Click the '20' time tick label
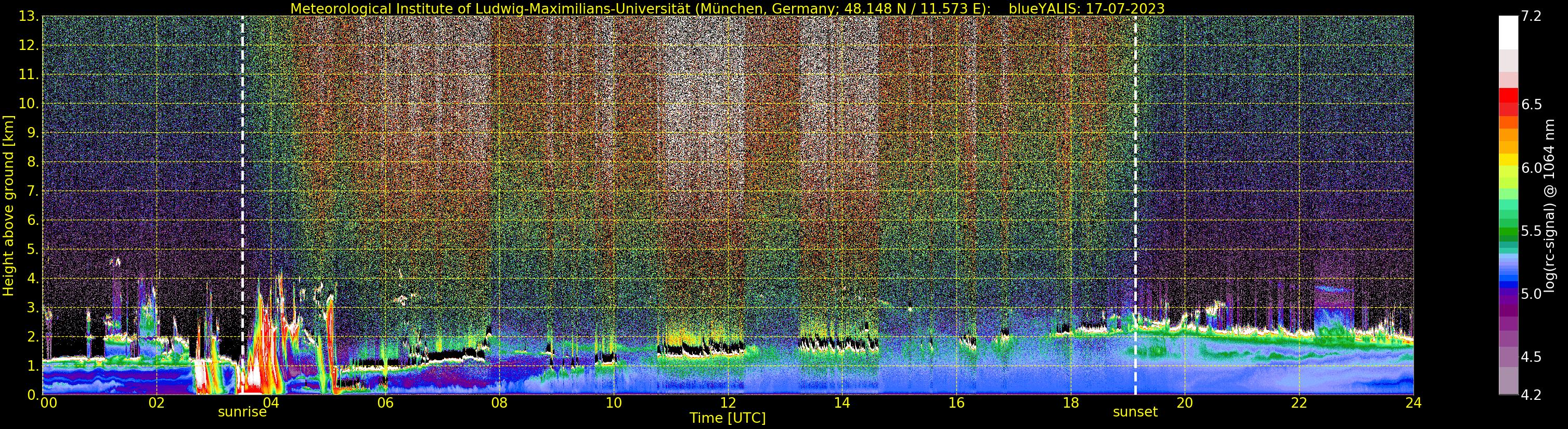 click(x=1185, y=403)
